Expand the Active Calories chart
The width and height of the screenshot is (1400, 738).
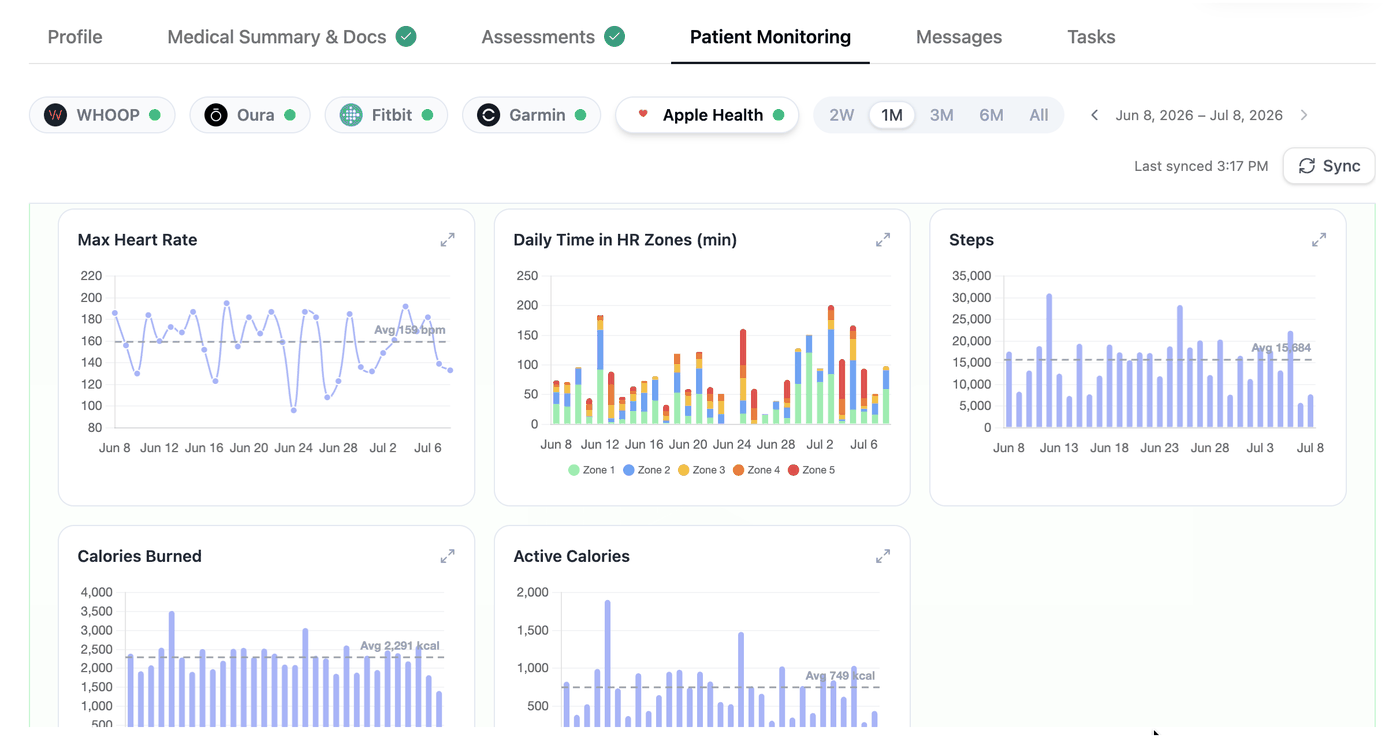click(883, 556)
